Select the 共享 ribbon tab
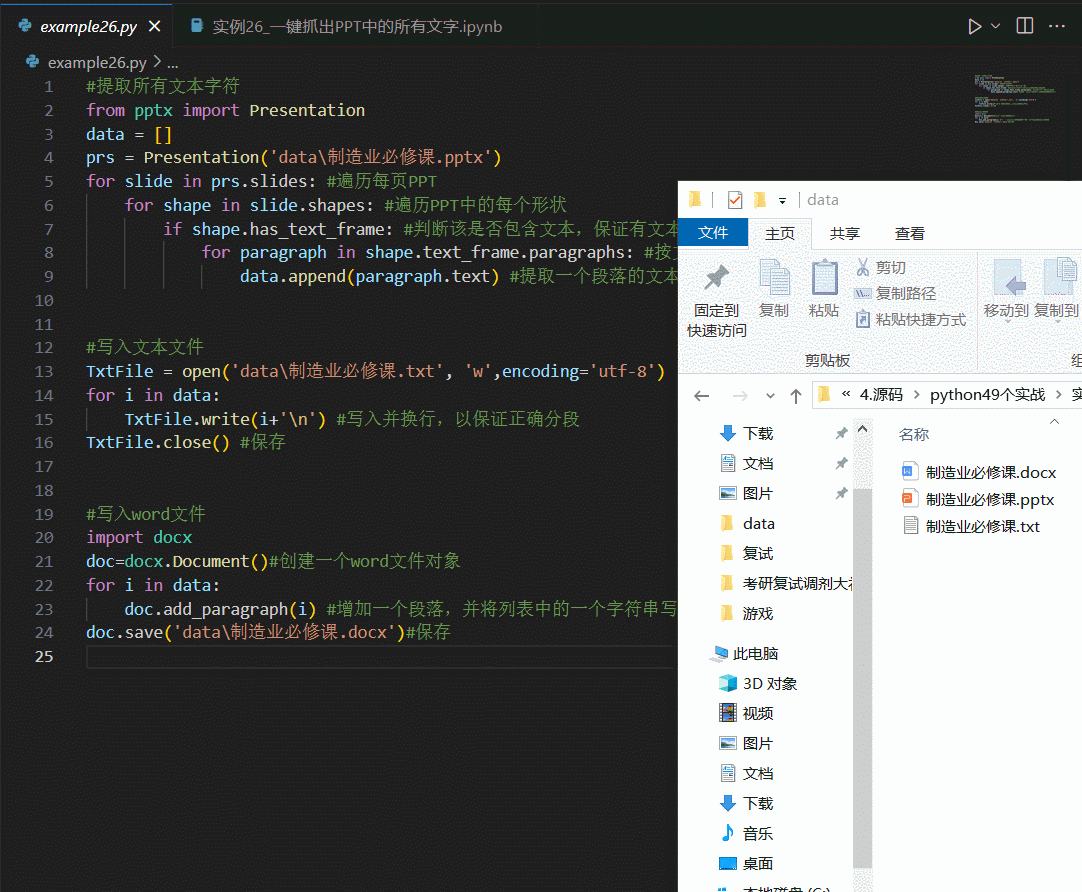Viewport: 1082px width, 892px height. tap(845, 233)
